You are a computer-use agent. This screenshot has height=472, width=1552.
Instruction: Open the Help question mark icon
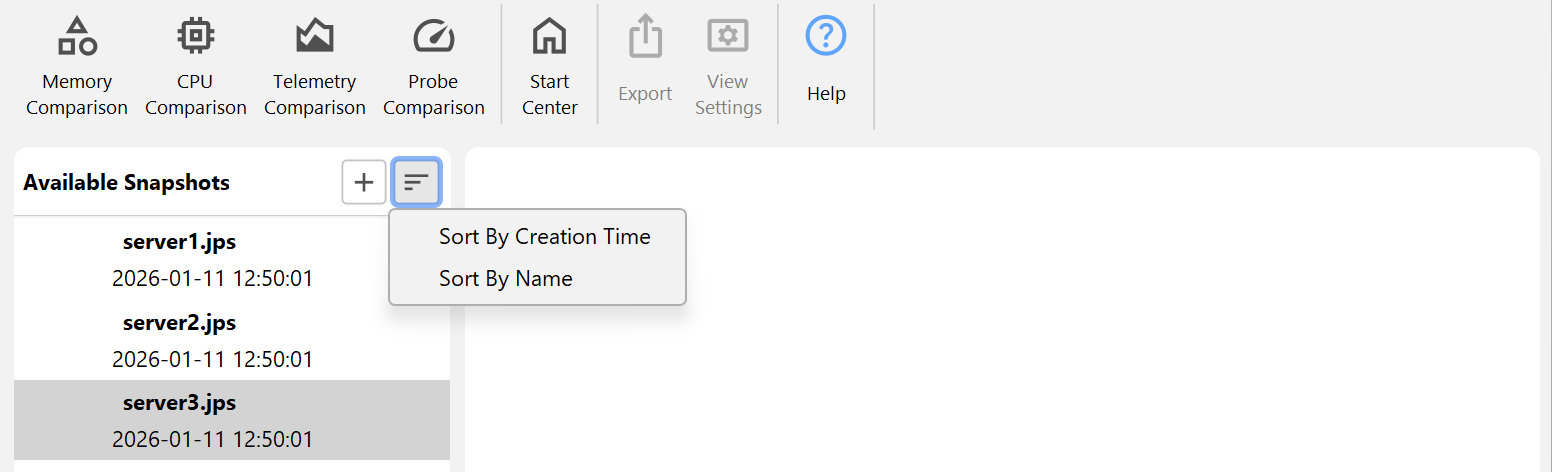tap(826, 38)
